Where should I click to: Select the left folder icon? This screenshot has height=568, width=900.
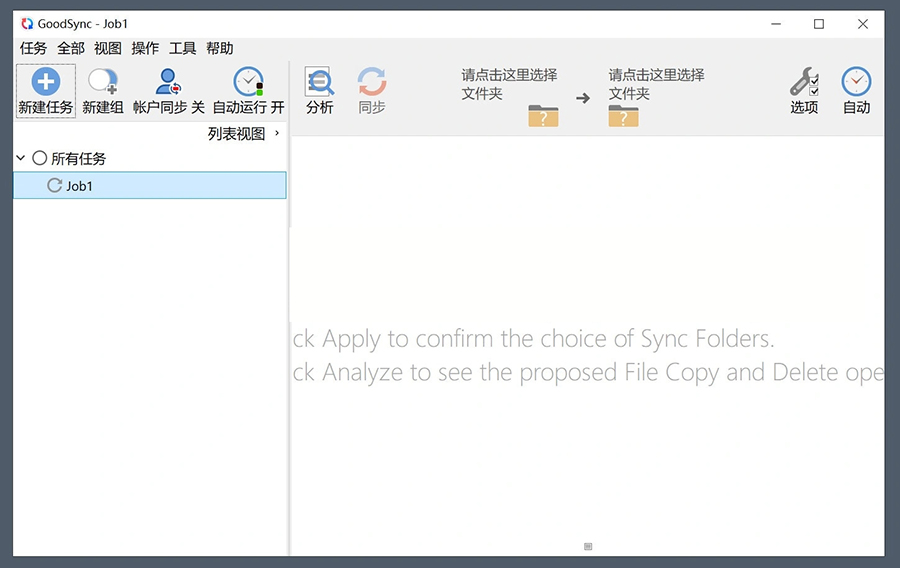point(543,116)
